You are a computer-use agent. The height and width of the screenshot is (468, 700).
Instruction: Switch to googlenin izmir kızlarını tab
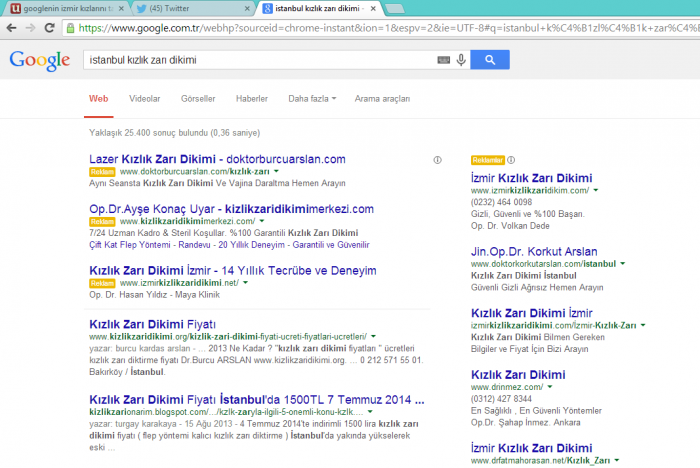68,8
